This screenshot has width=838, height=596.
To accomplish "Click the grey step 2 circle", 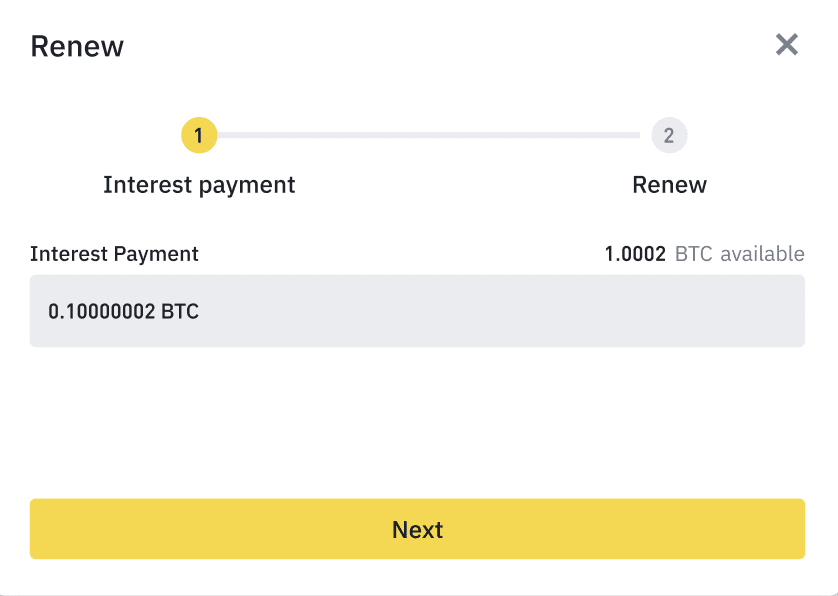I will [x=669, y=135].
